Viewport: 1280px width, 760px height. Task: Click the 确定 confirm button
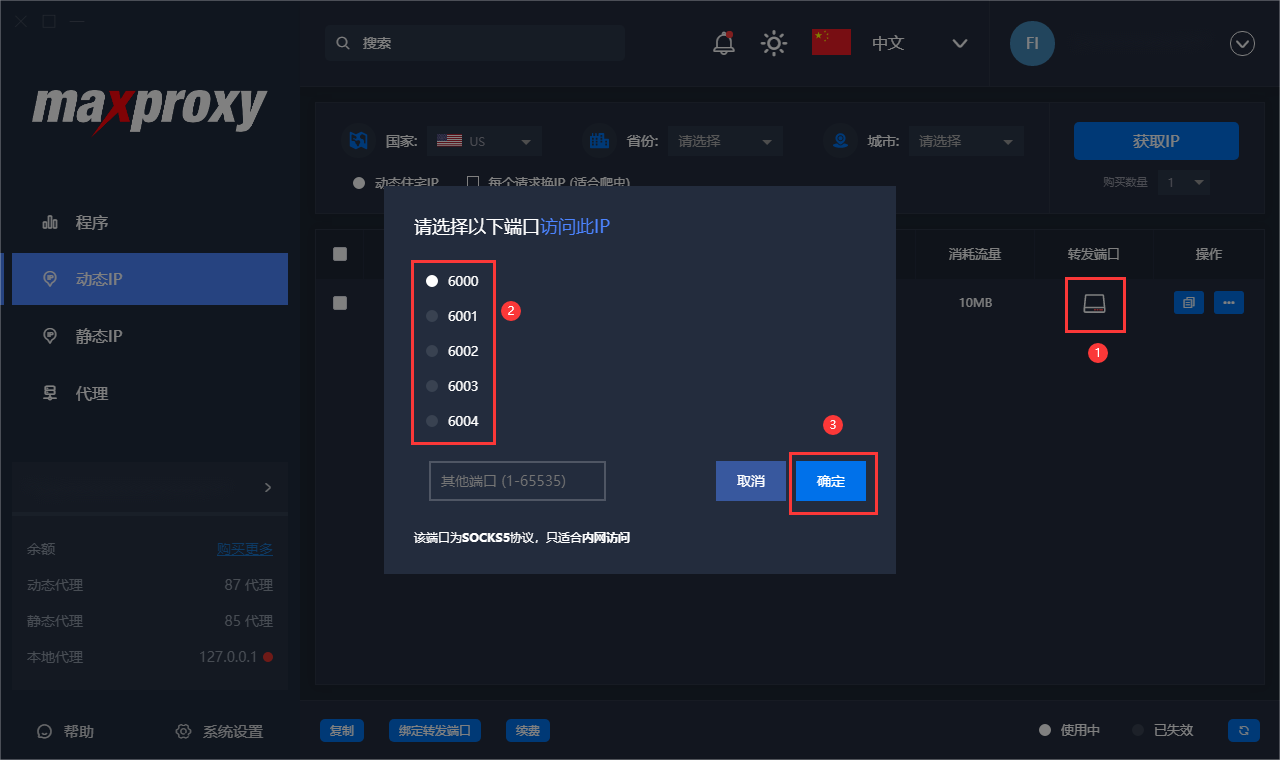point(833,481)
